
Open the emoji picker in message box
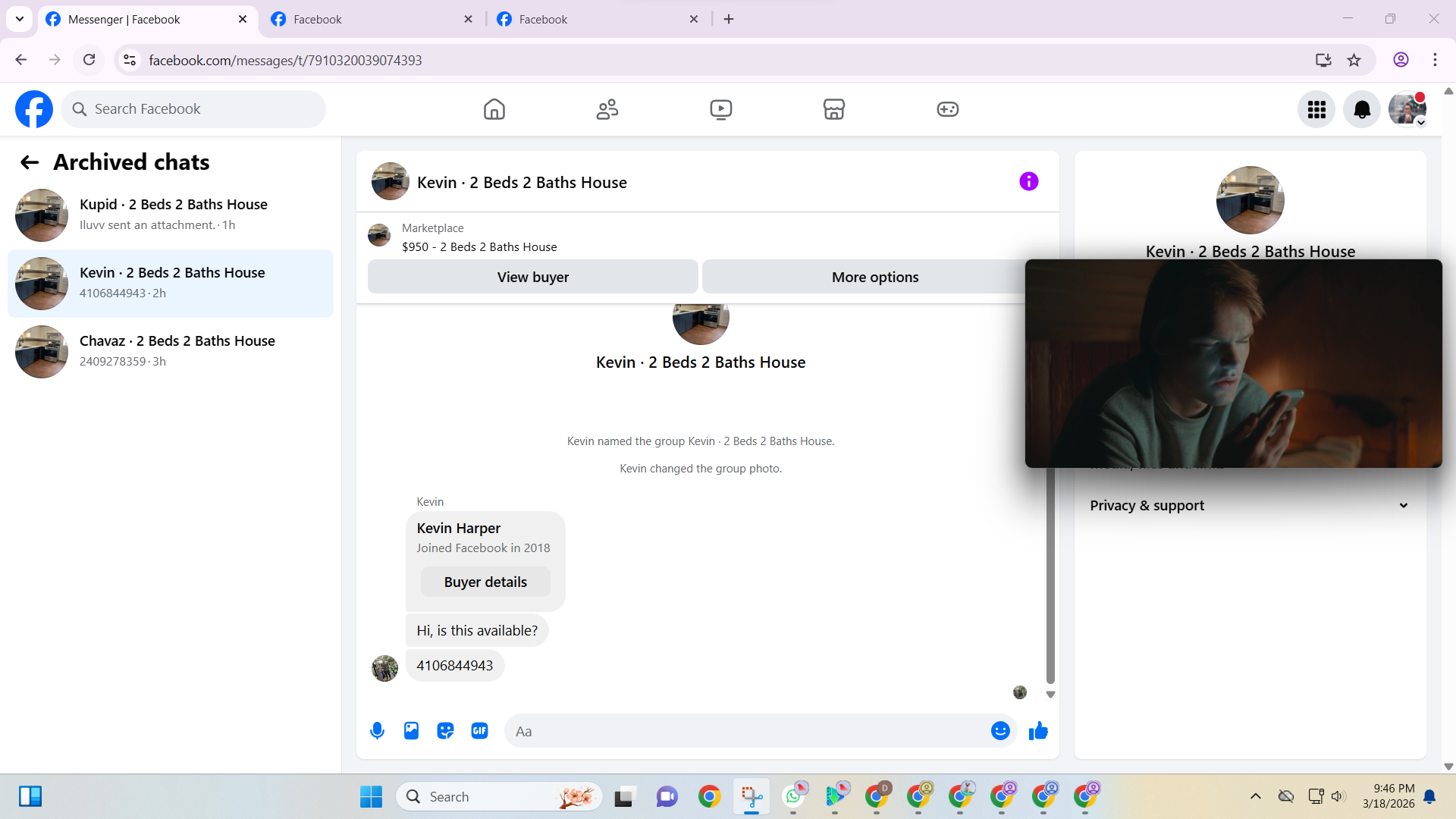(1000, 731)
